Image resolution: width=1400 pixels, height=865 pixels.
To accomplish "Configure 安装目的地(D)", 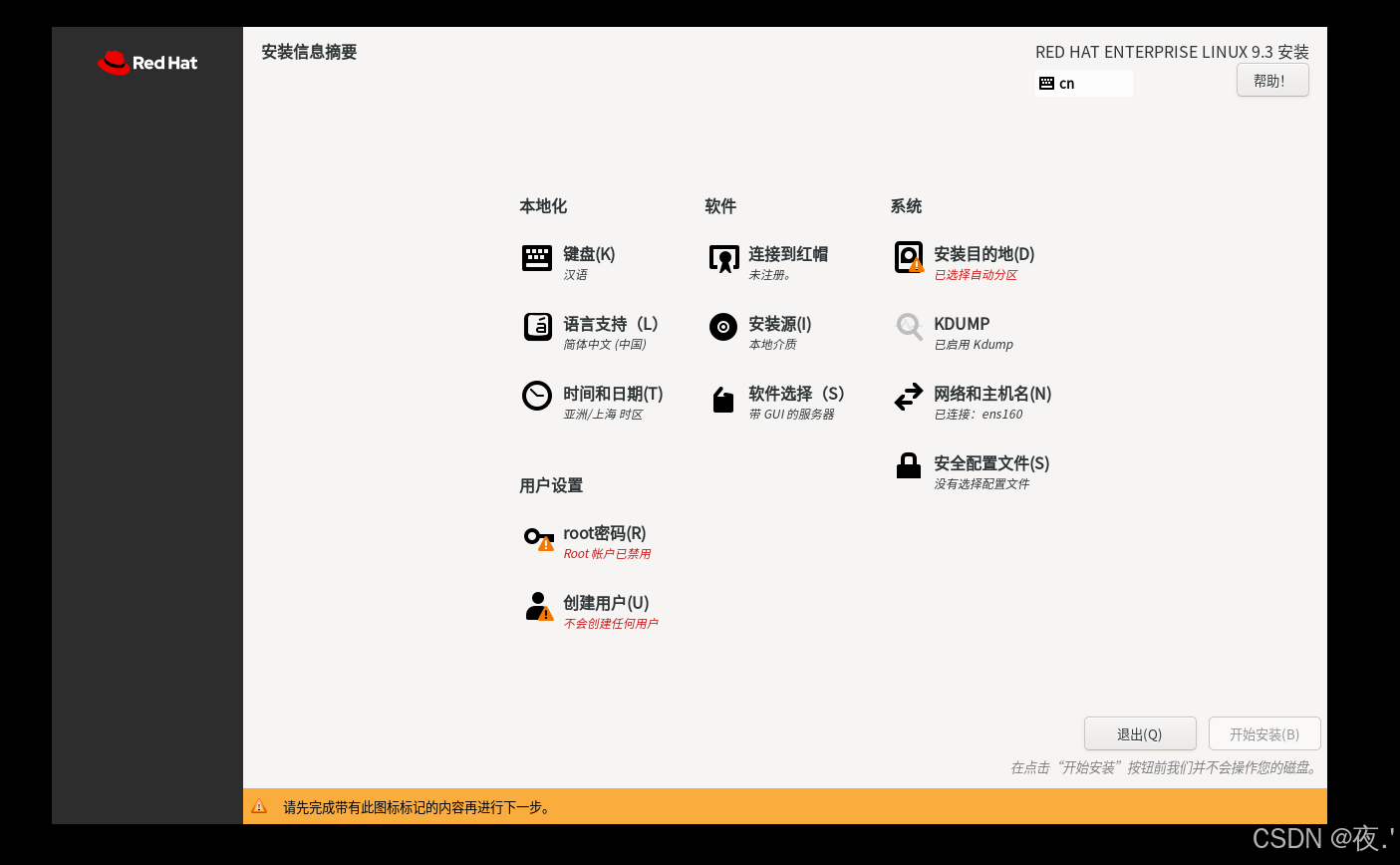I will 984,254.
